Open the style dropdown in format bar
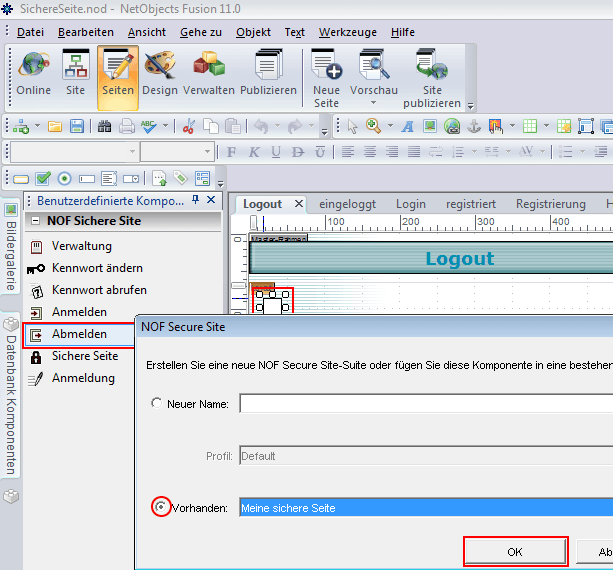 (133, 152)
